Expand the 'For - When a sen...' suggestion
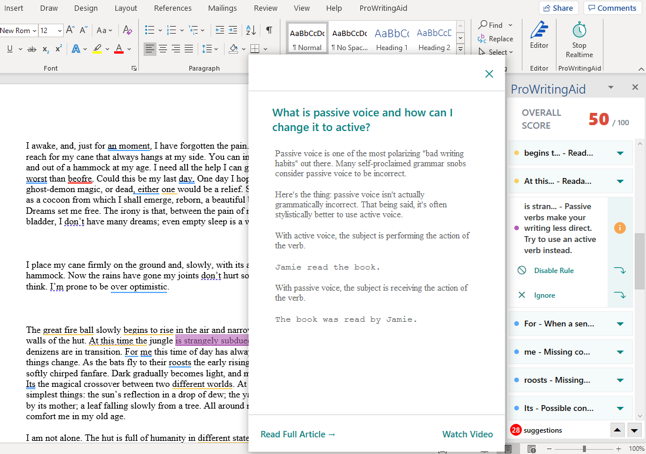The width and height of the screenshot is (646, 454). click(x=620, y=324)
